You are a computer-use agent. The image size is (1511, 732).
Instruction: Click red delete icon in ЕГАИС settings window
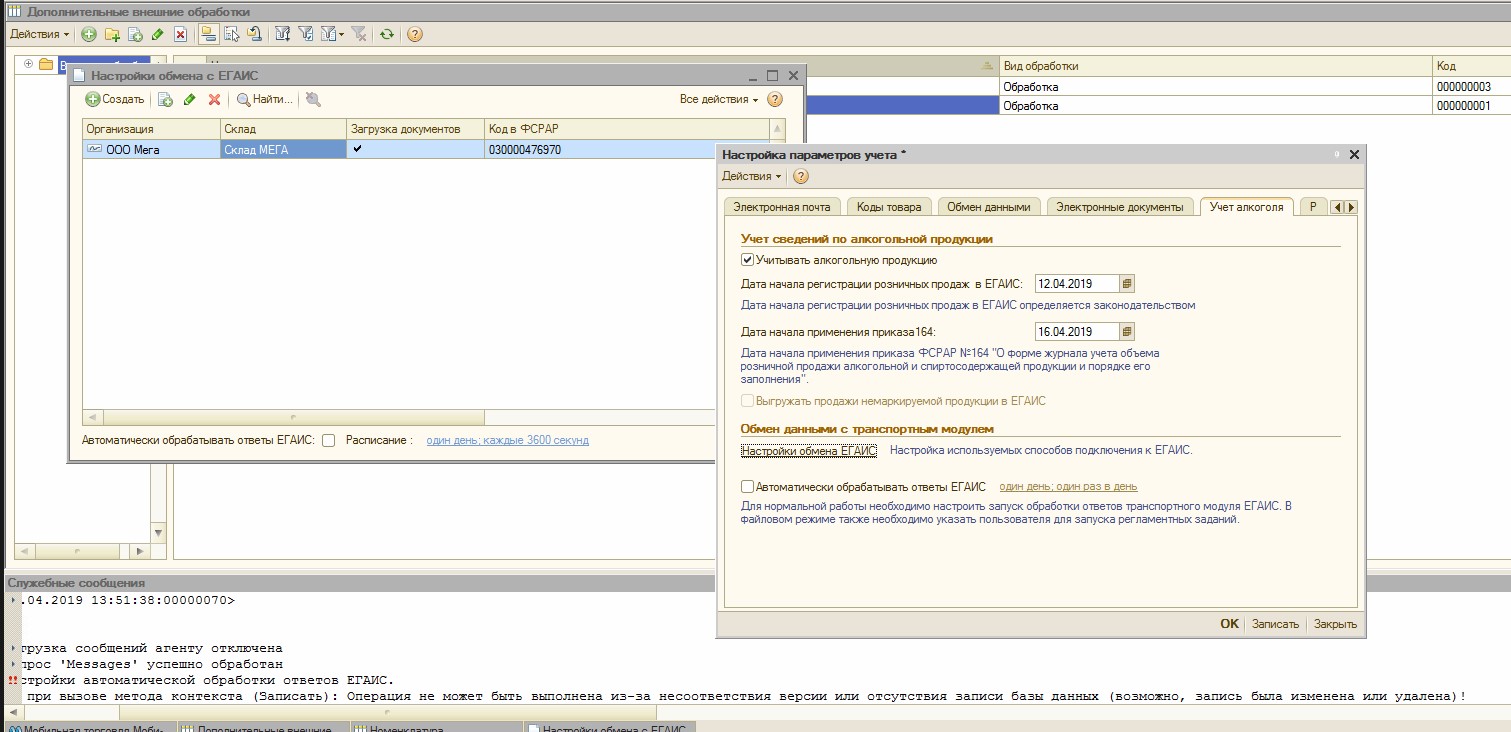[x=213, y=99]
